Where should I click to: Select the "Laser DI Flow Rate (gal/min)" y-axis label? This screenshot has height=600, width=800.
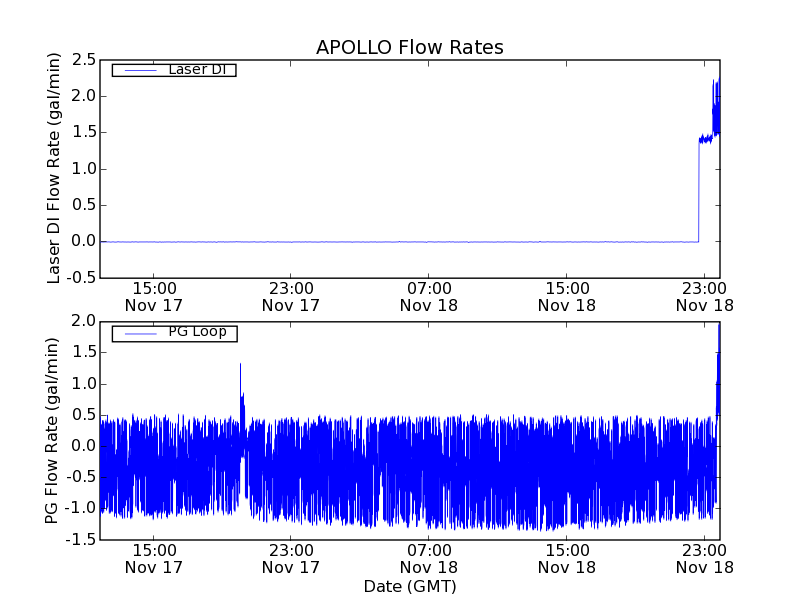tap(55, 167)
